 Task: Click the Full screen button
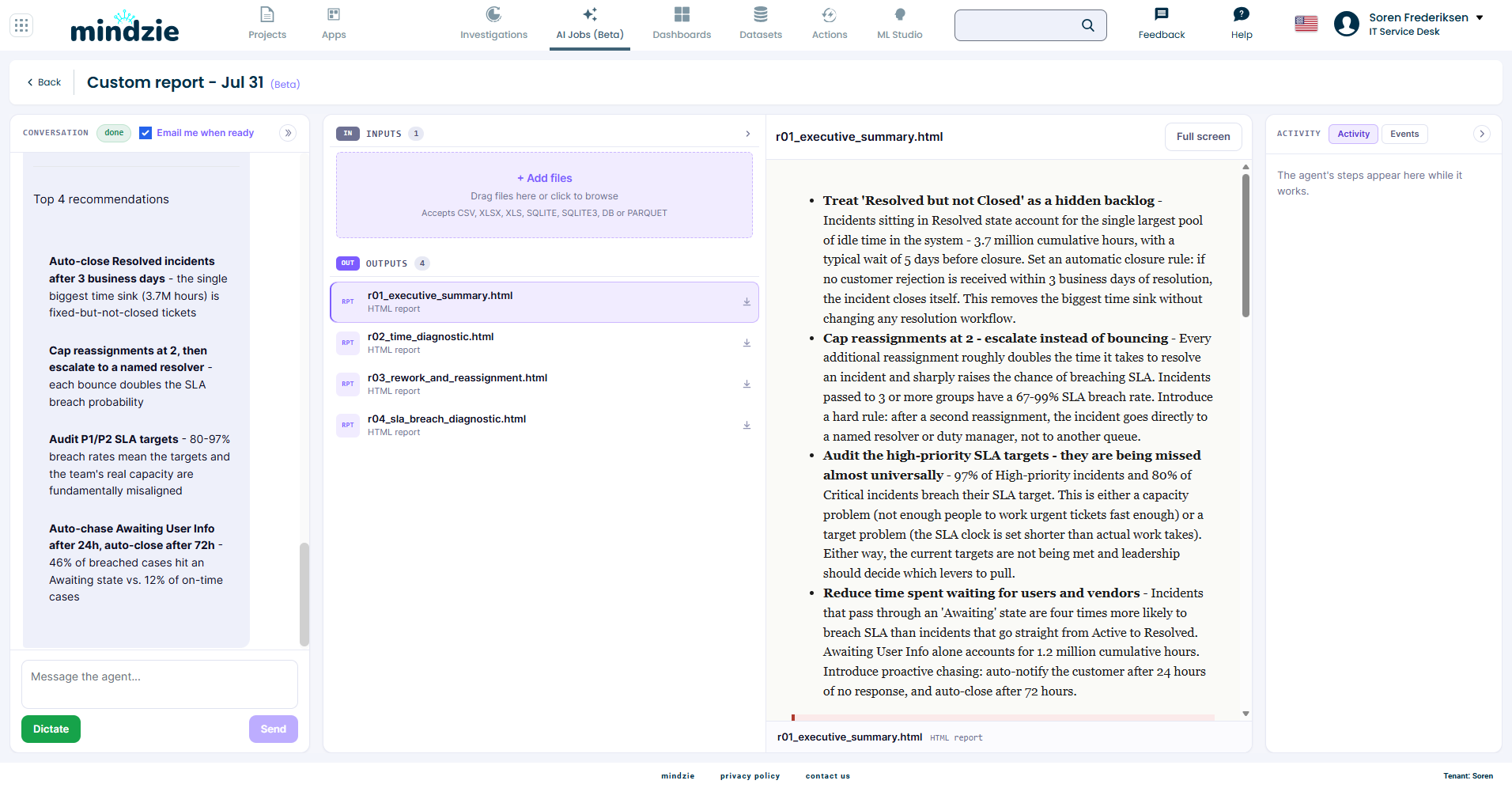[1203, 137]
